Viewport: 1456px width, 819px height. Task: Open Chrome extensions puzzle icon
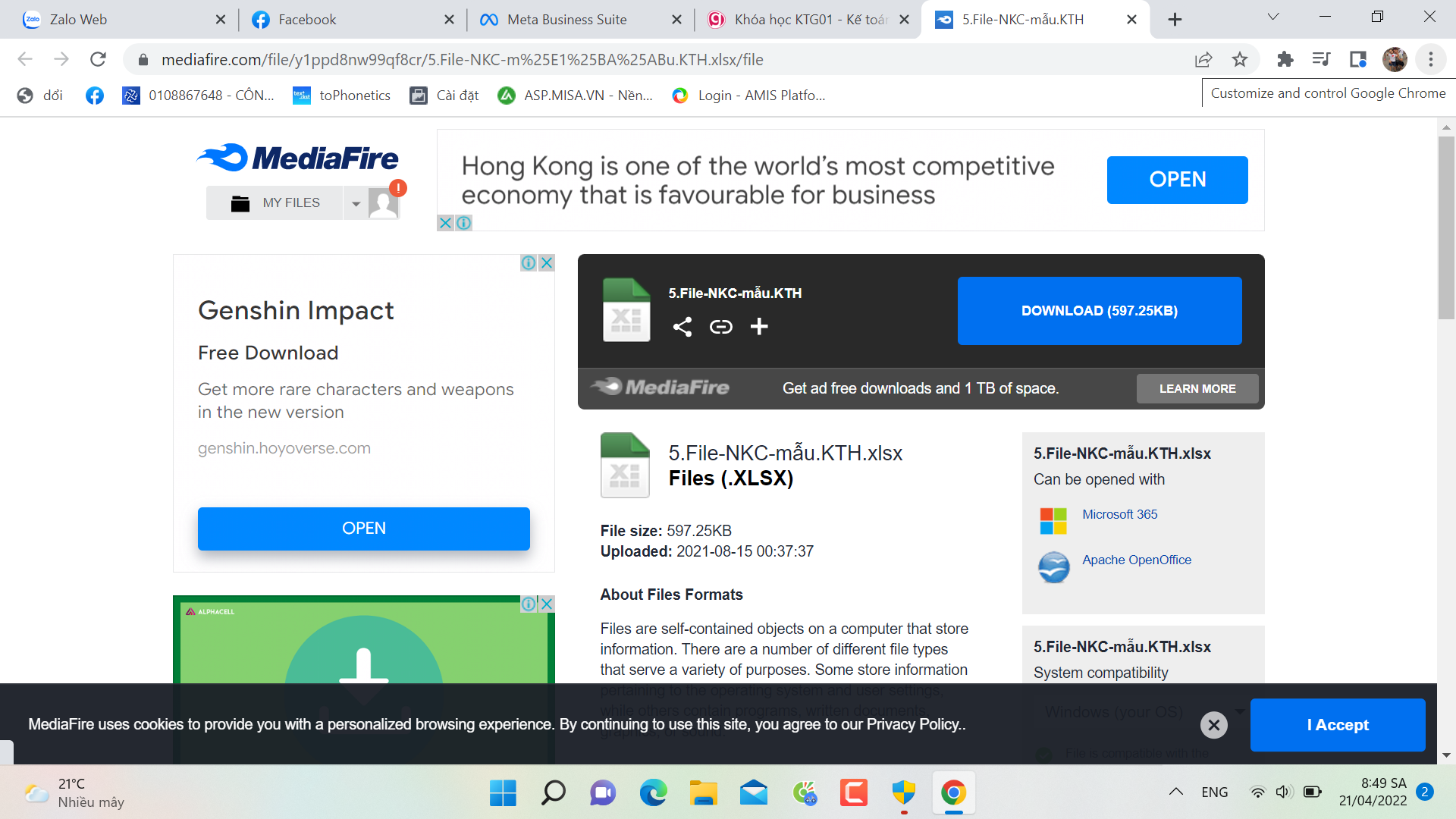[1285, 59]
